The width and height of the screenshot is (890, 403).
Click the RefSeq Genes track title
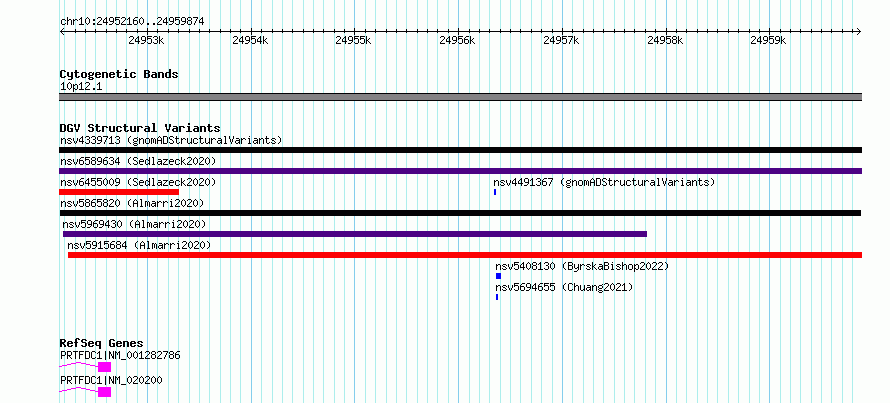101,343
